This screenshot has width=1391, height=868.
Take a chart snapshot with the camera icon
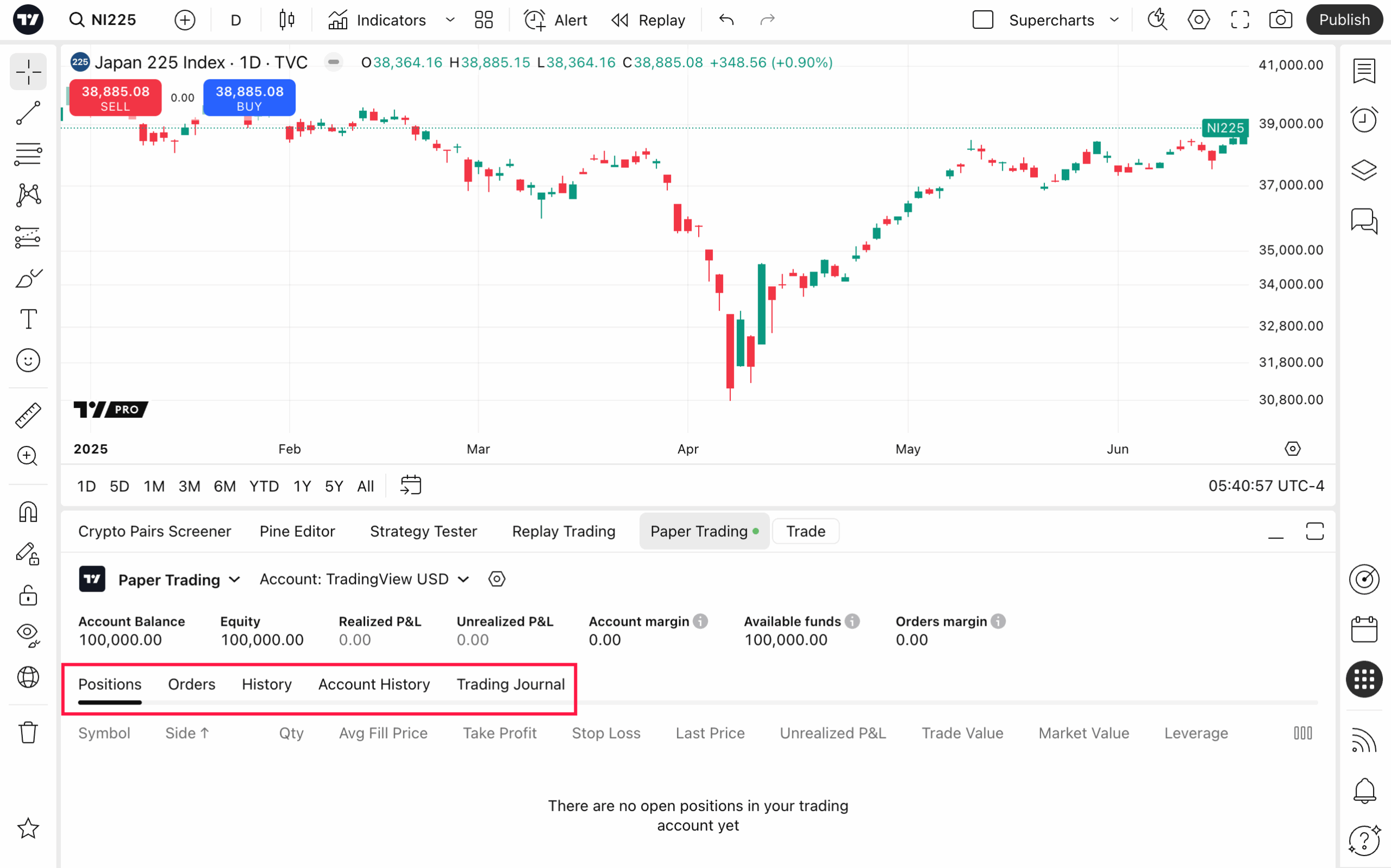click(1280, 19)
